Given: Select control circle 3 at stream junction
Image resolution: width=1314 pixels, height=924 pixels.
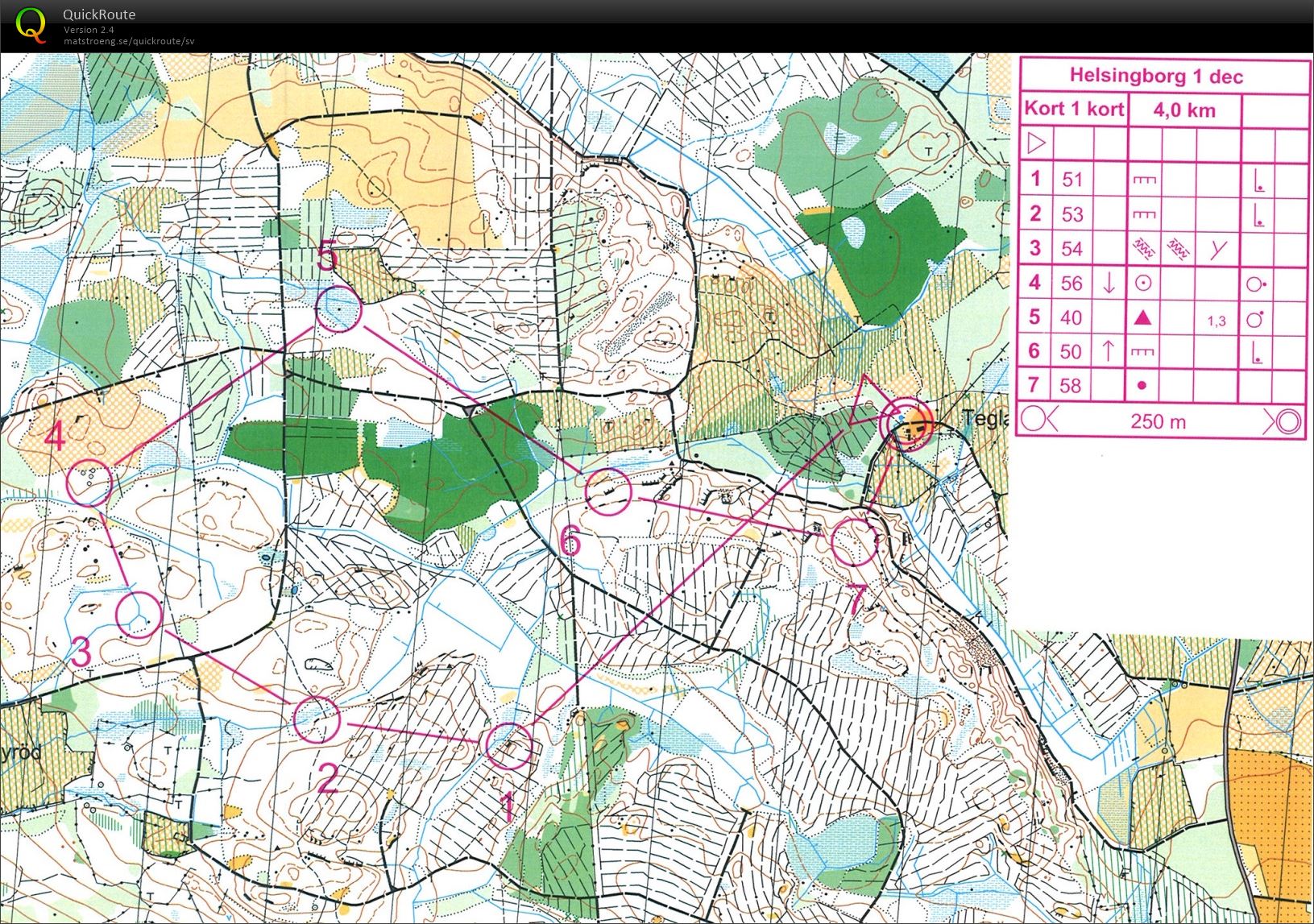Looking at the screenshot, I should coord(139,614).
